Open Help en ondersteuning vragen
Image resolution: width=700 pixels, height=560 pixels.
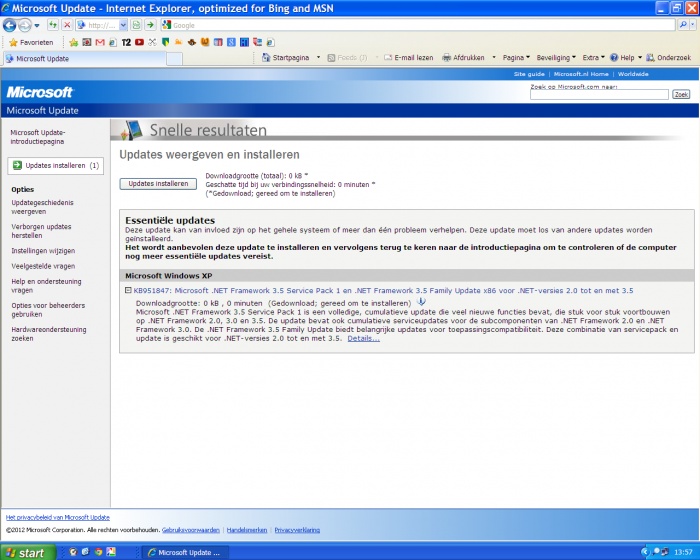[x=46, y=286]
